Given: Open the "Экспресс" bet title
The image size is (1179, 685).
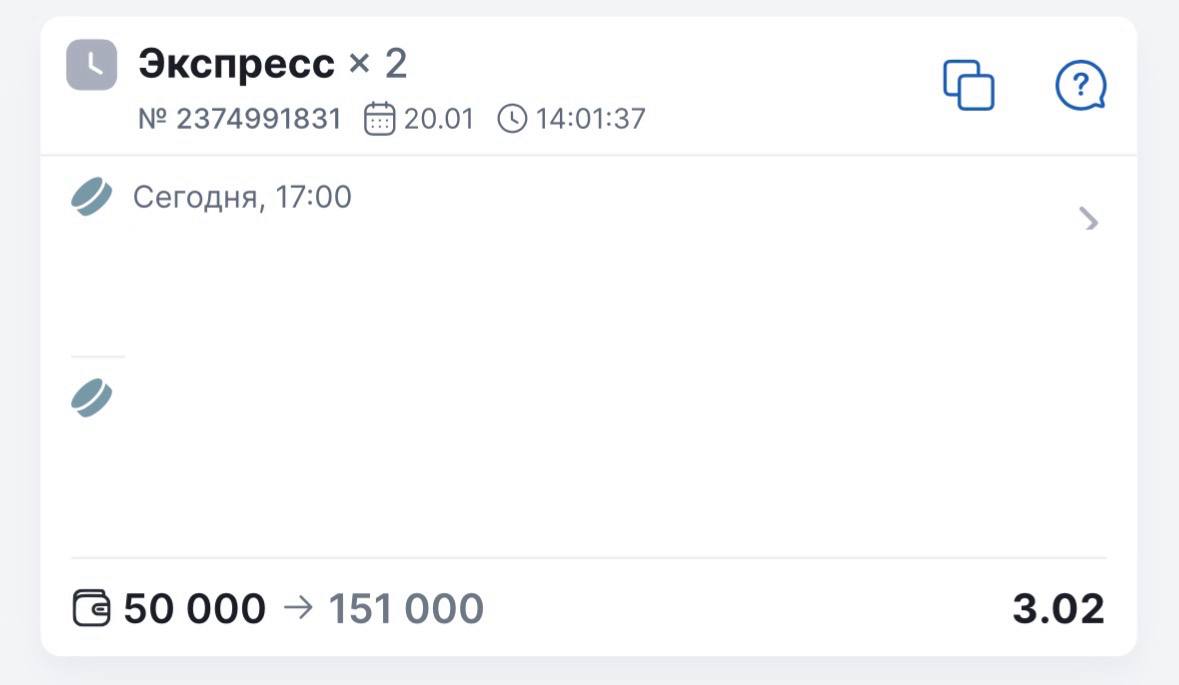Looking at the screenshot, I should pos(236,64).
